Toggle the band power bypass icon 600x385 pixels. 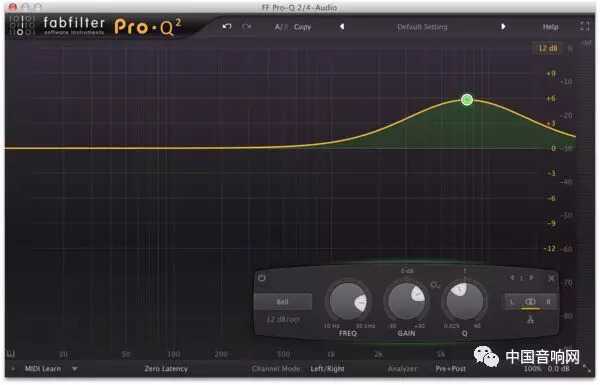tap(262, 278)
